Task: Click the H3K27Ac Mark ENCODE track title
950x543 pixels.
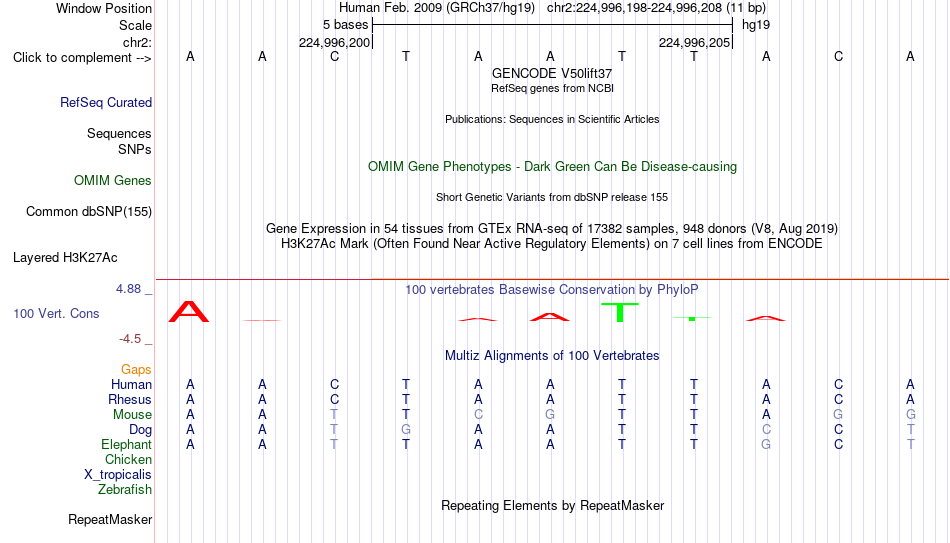Action: (552, 244)
